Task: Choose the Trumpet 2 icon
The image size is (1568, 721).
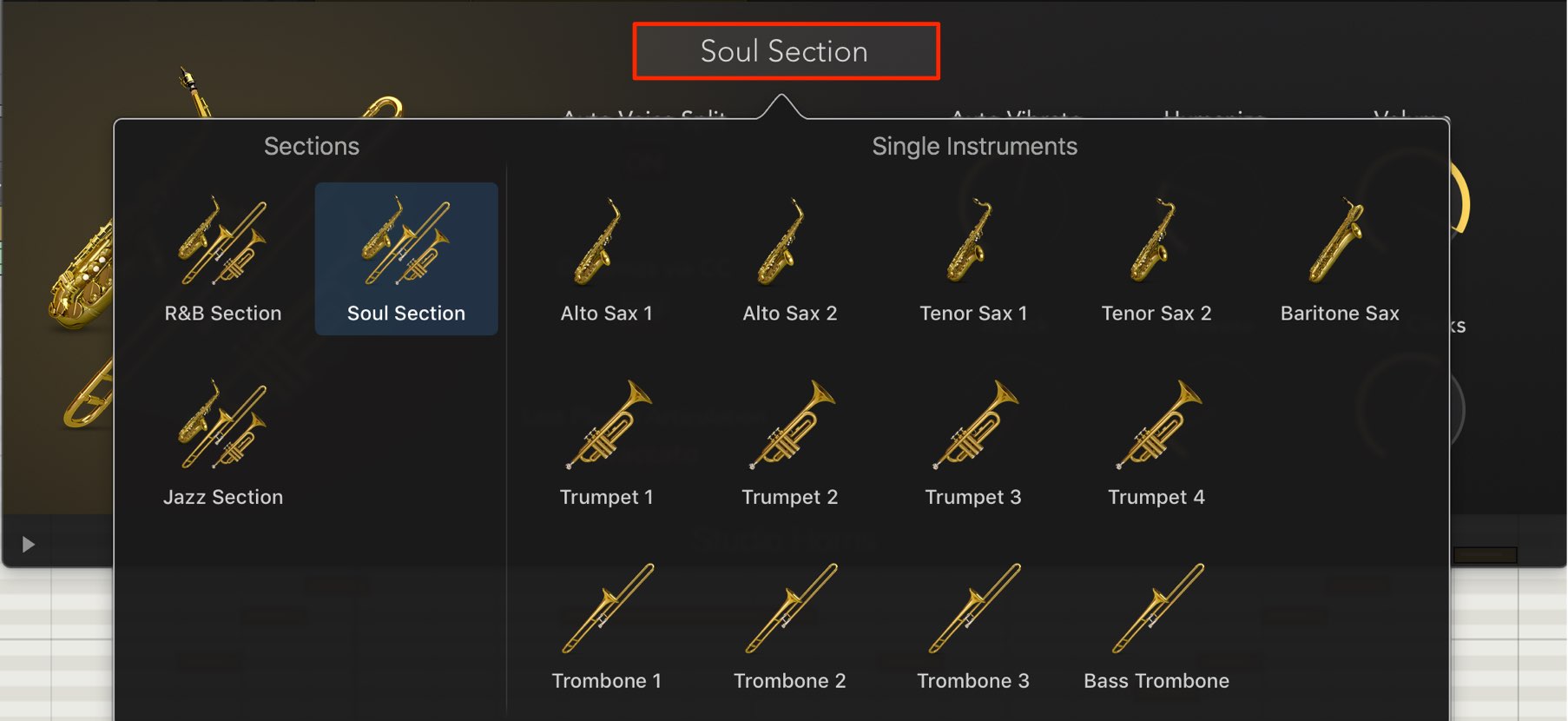Action: [x=789, y=426]
